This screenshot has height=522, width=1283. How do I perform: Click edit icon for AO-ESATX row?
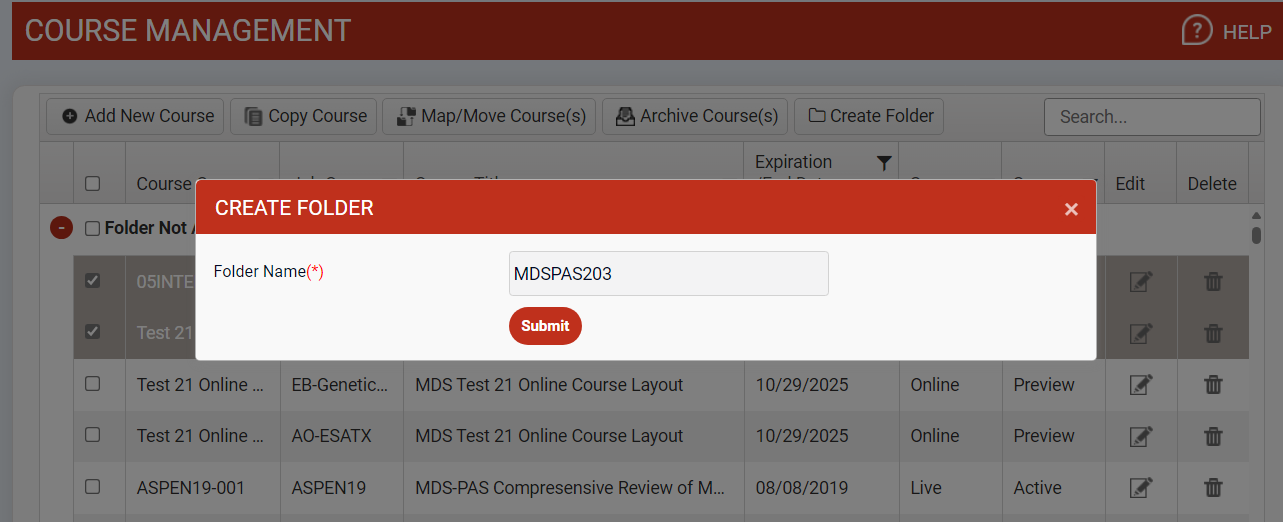tap(1140, 436)
